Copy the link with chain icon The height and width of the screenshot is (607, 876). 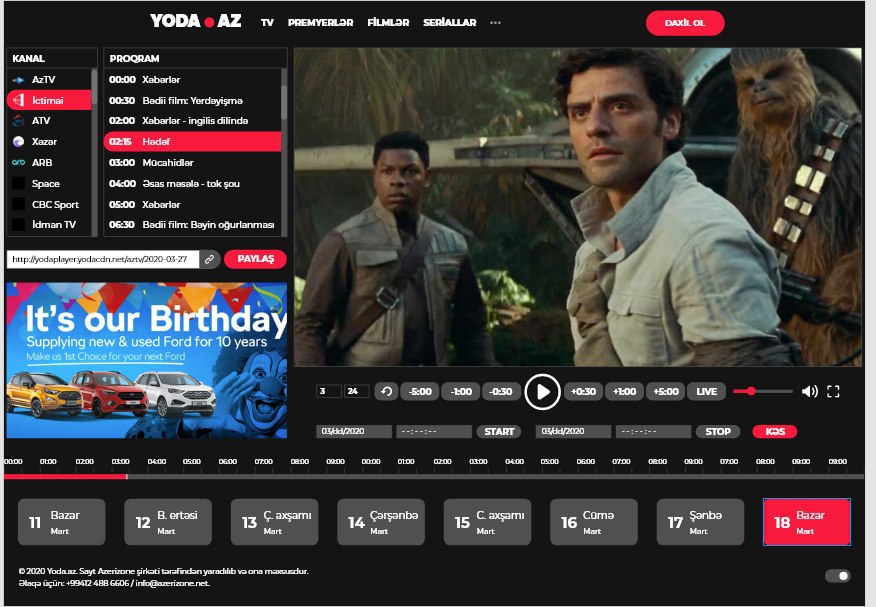click(210, 259)
